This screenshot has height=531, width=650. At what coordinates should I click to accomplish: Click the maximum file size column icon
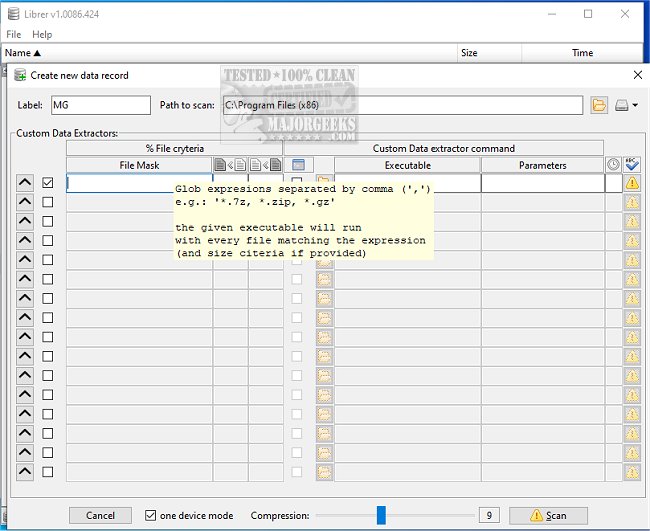(265, 165)
